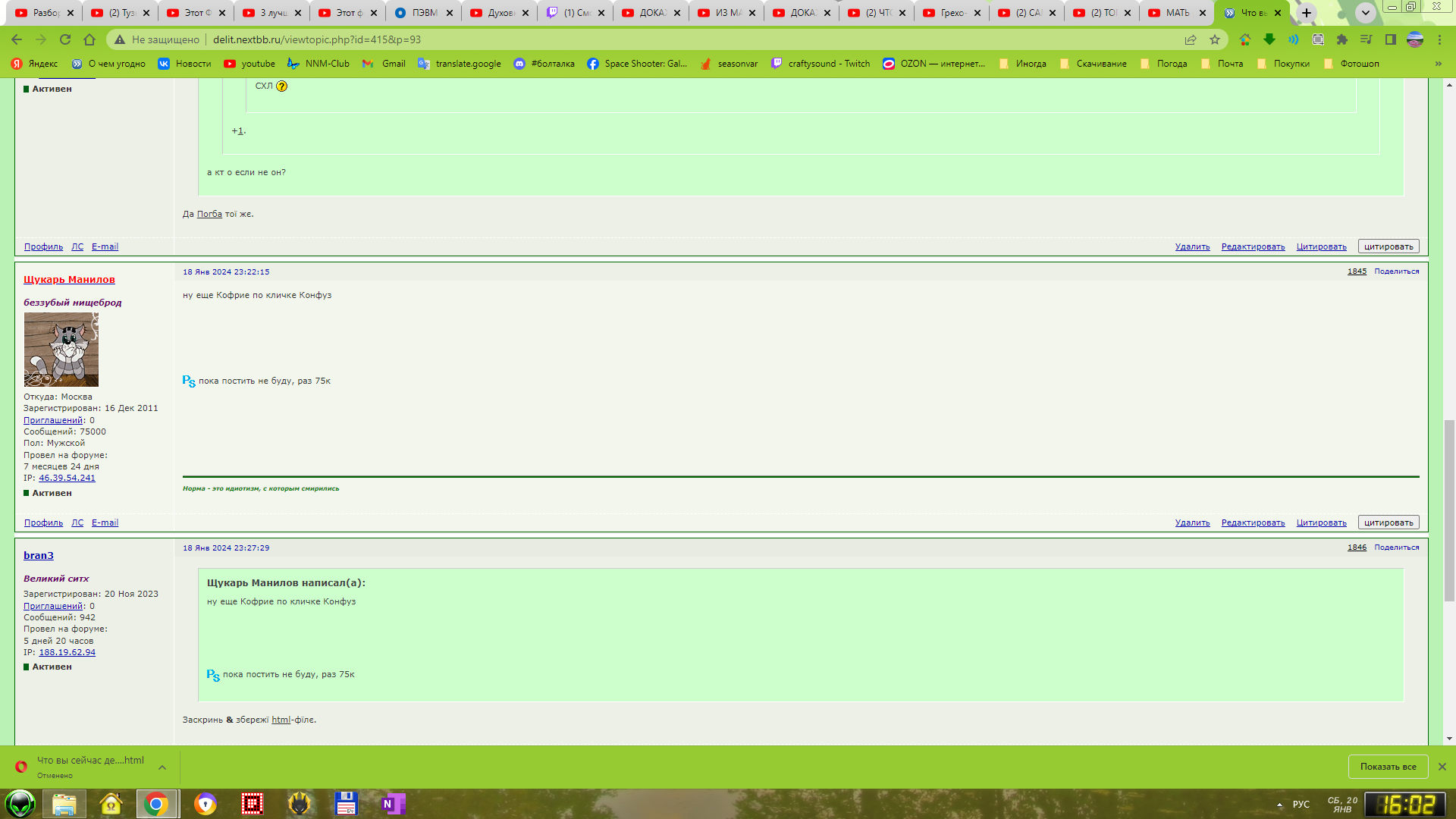Bookmark this page with the star icon
Image resolution: width=1456 pixels, height=819 pixels.
pos(1215,39)
